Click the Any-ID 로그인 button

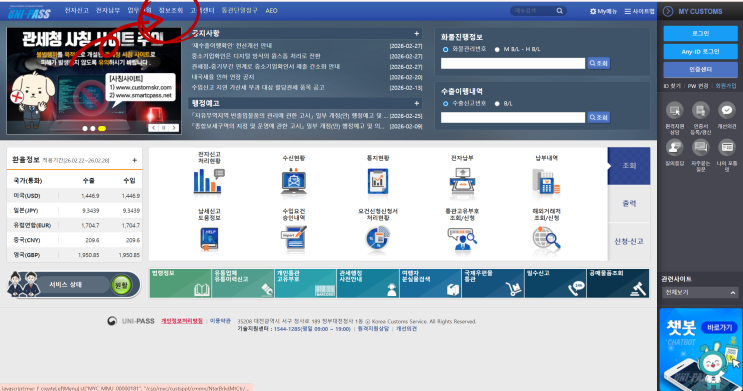(x=700, y=52)
